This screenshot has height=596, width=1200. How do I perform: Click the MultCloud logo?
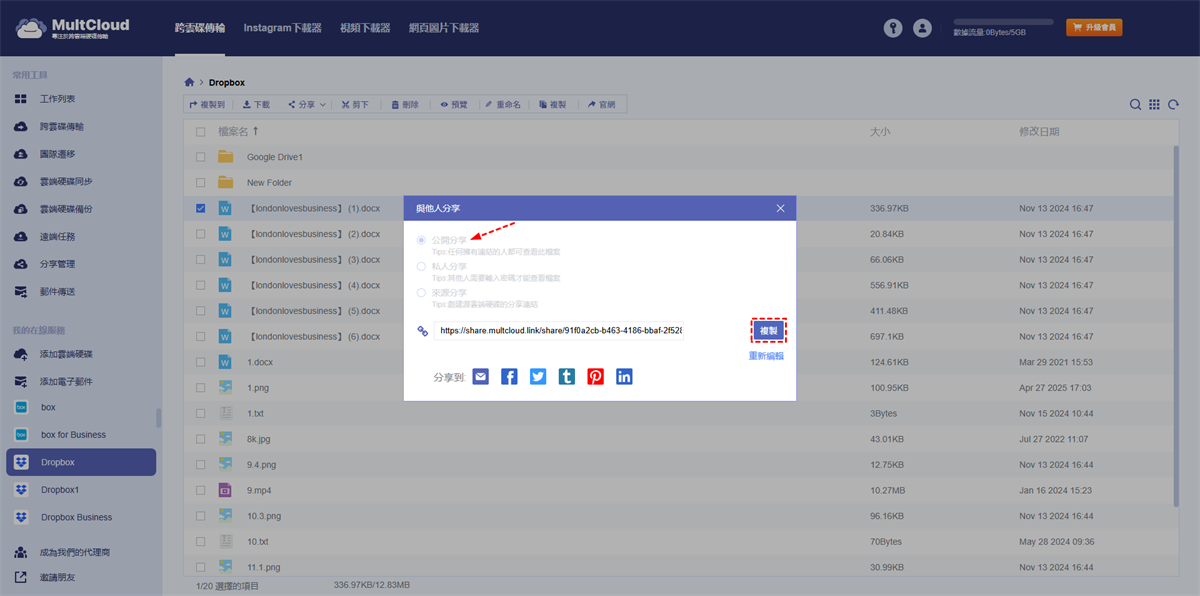click(72, 27)
